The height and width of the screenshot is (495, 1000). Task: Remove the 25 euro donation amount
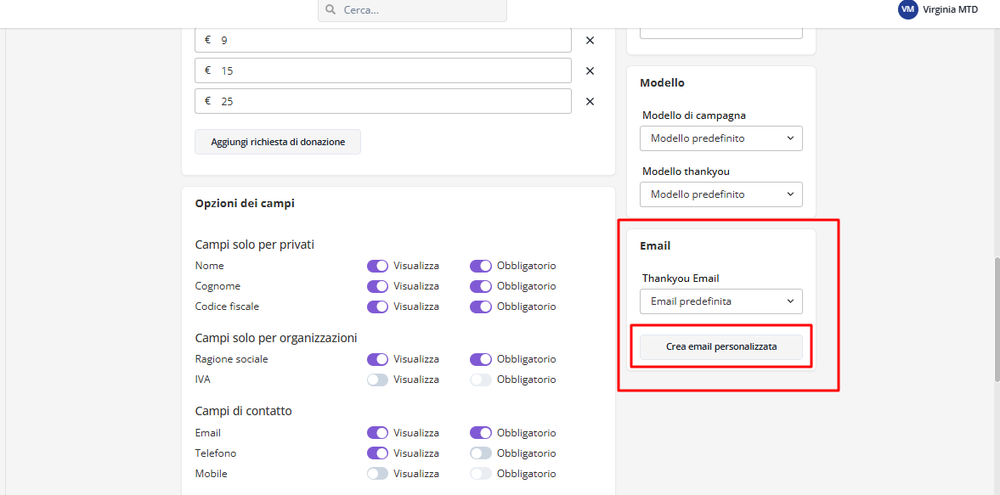tap(589, 101)
